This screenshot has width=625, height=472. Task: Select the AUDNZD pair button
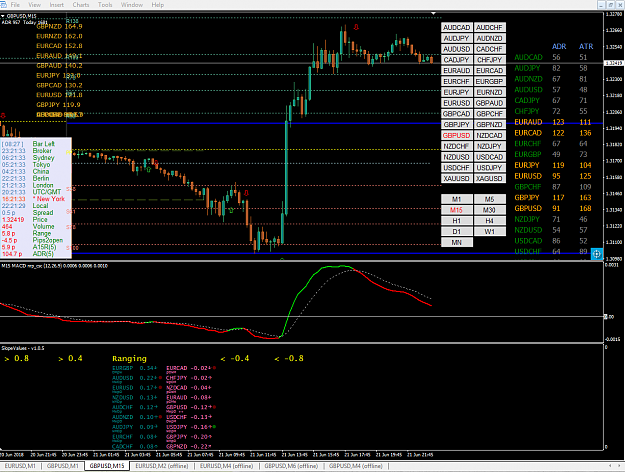point(489,38)
